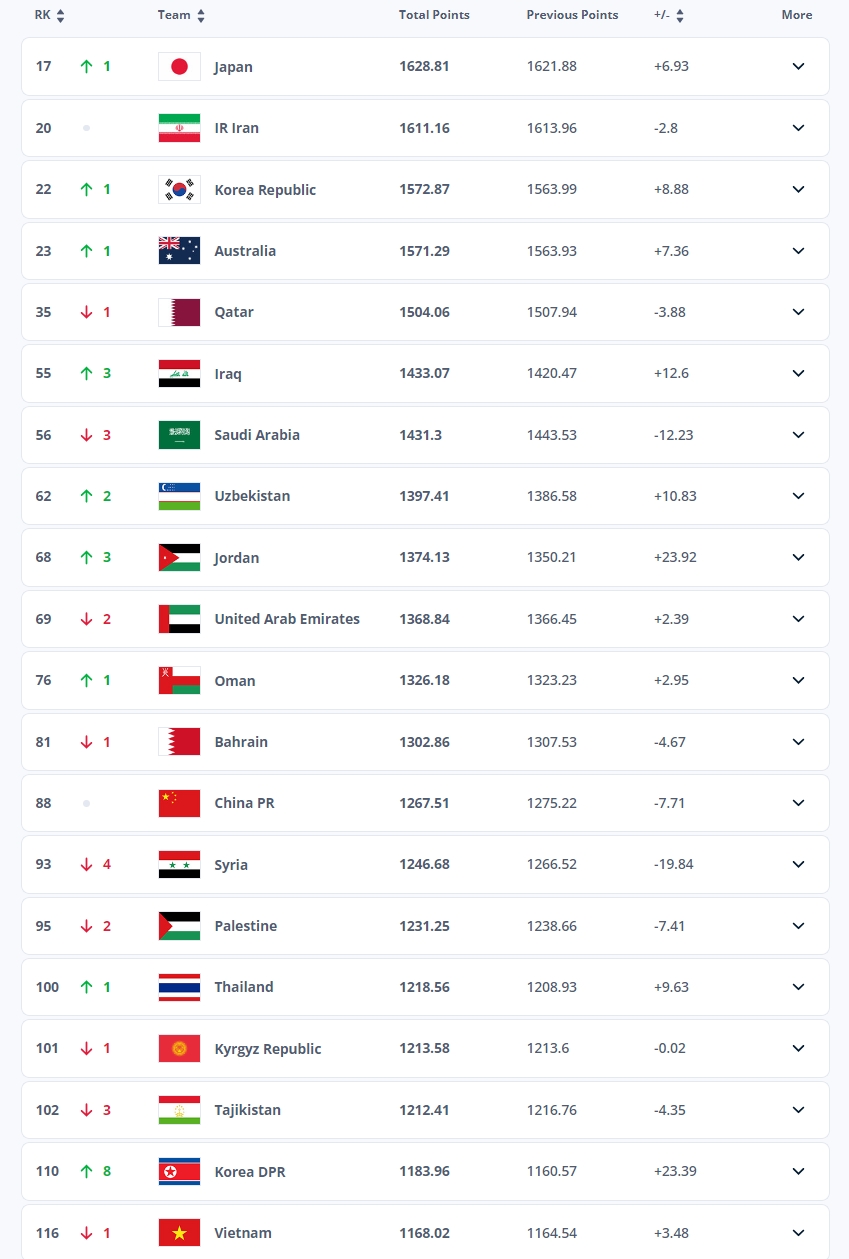Click the Korea Republic flag icon
Viewport: 849px width, 1259px height.
pos(179,189)
